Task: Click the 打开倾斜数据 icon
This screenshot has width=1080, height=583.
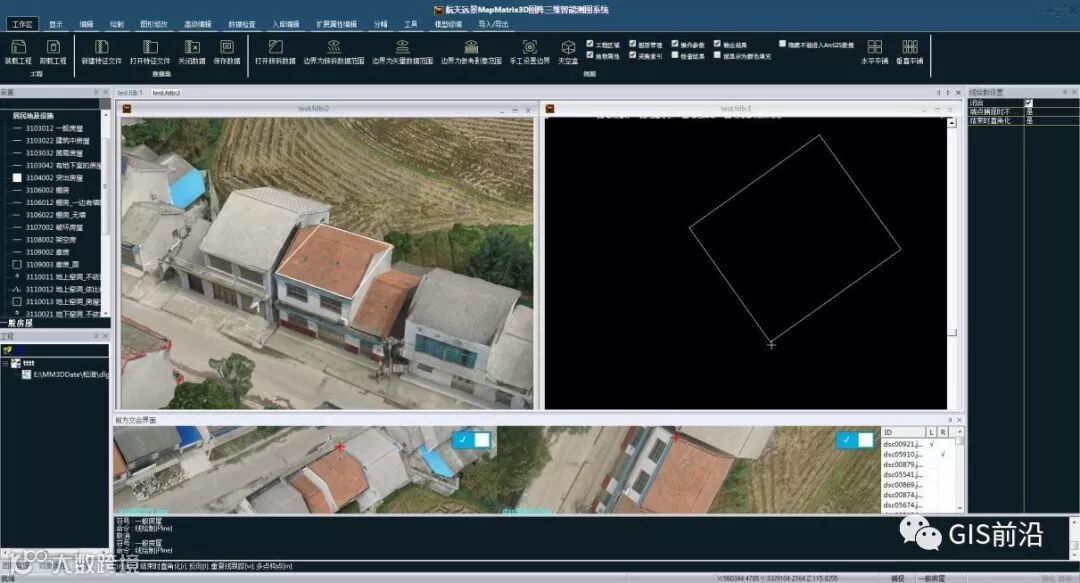Action: click(276, 47)
